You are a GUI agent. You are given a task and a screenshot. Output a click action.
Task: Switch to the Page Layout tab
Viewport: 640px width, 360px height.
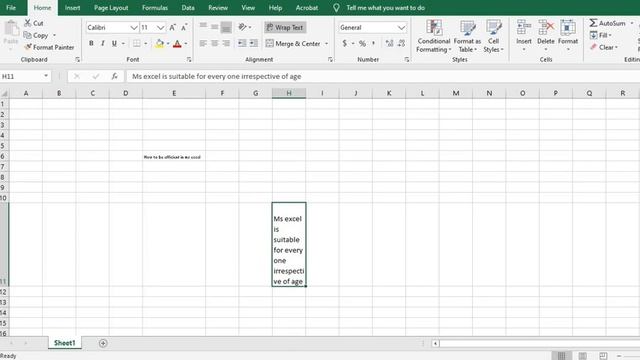click(111, 7)
